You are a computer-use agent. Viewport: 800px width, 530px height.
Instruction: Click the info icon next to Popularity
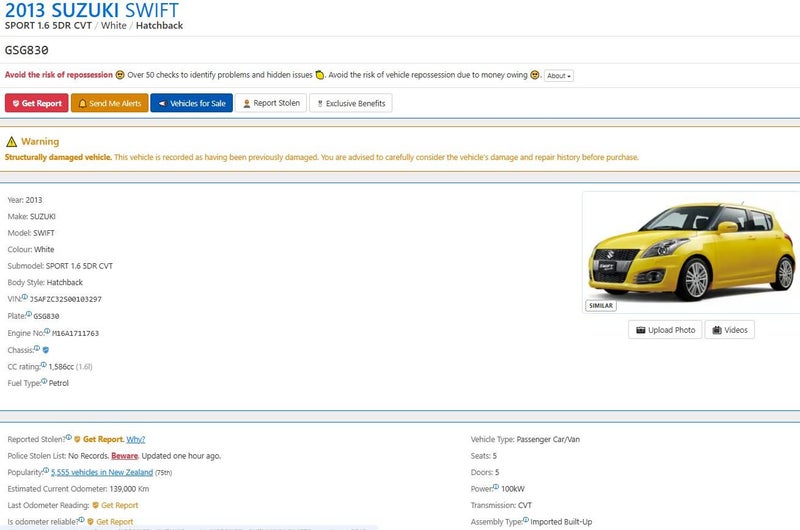click(x=47, y=471)
